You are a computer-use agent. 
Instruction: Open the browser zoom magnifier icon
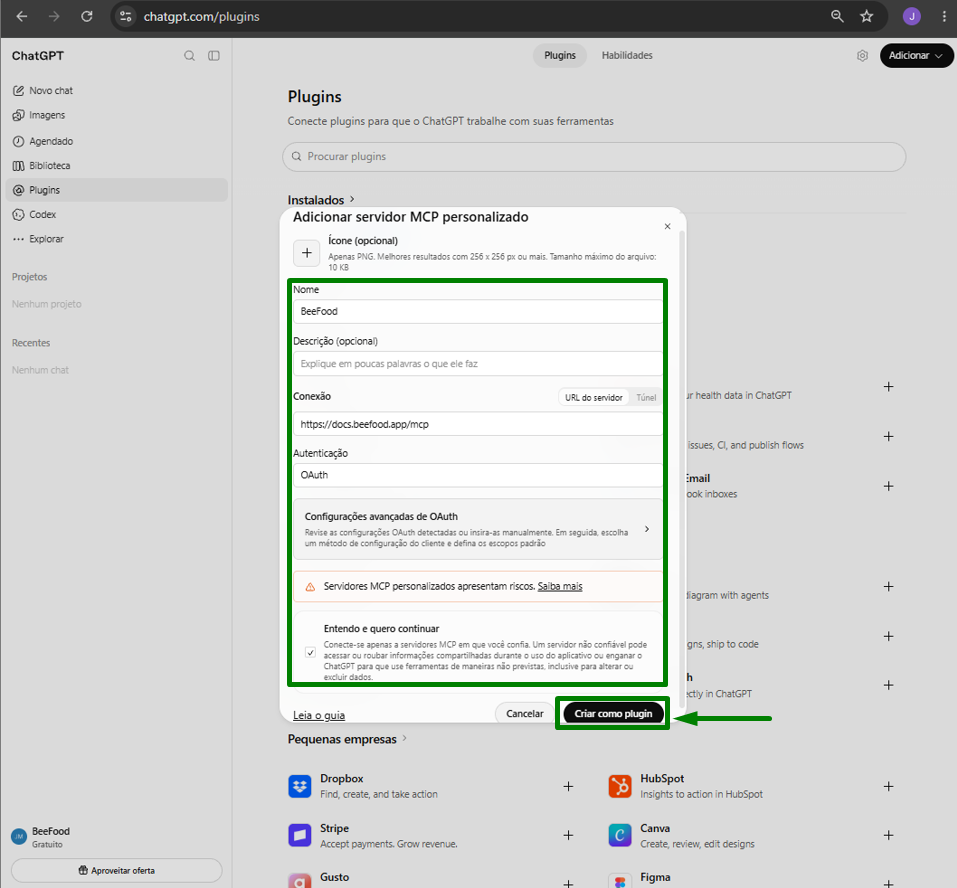tap(837, 16)
